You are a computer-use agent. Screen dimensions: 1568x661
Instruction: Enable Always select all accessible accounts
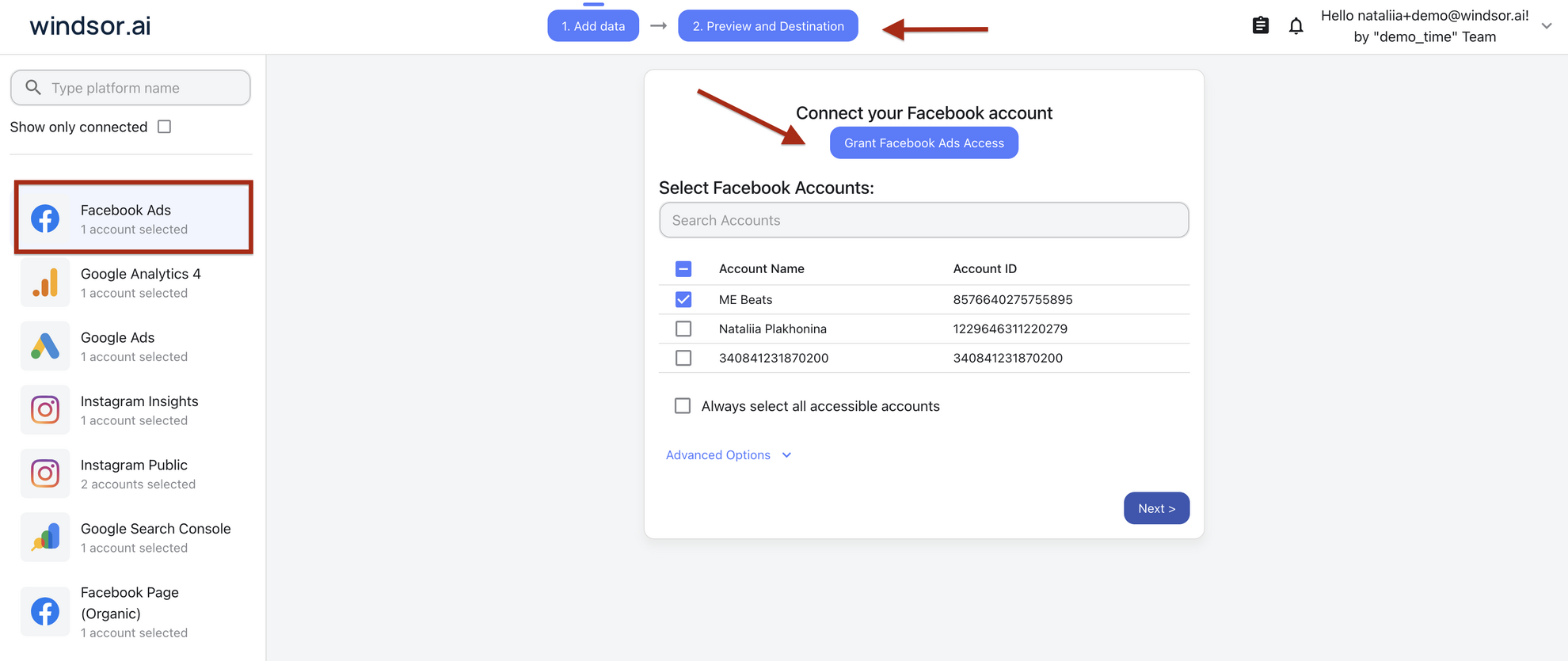click(683, 406)
